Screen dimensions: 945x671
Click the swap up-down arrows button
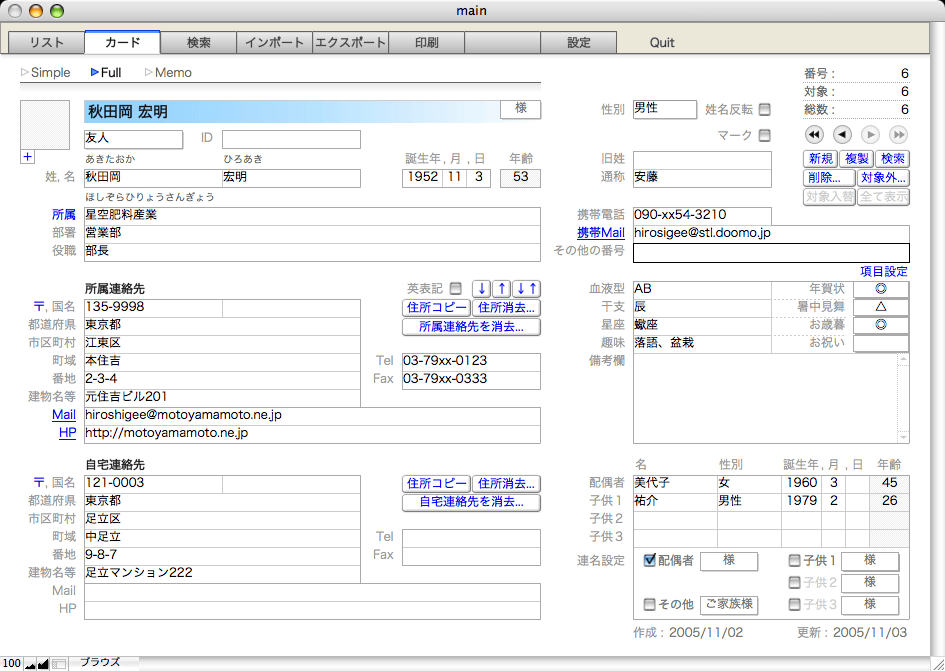tap(526, 288)
